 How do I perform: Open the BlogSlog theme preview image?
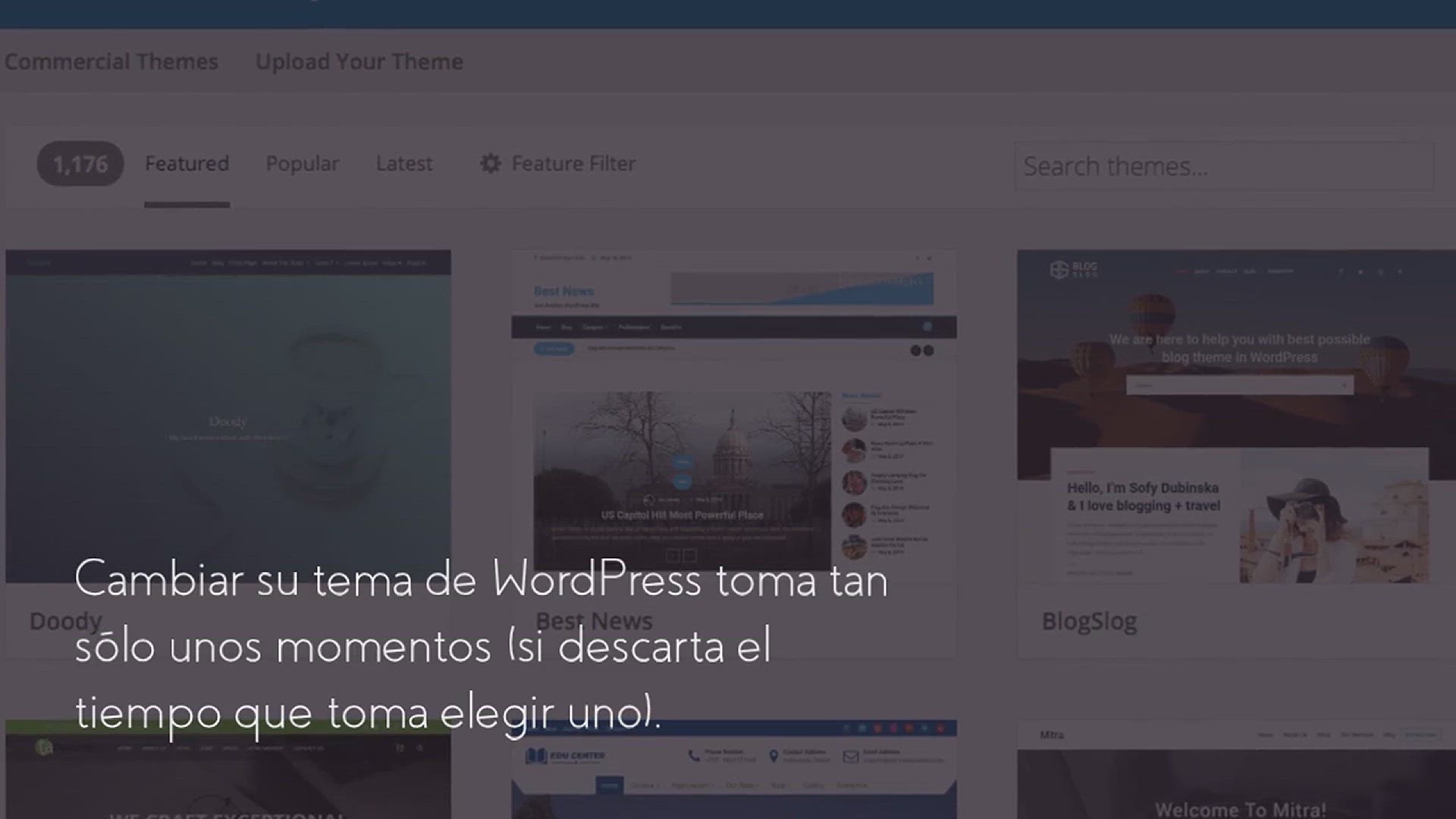(x=1236, y=416)
